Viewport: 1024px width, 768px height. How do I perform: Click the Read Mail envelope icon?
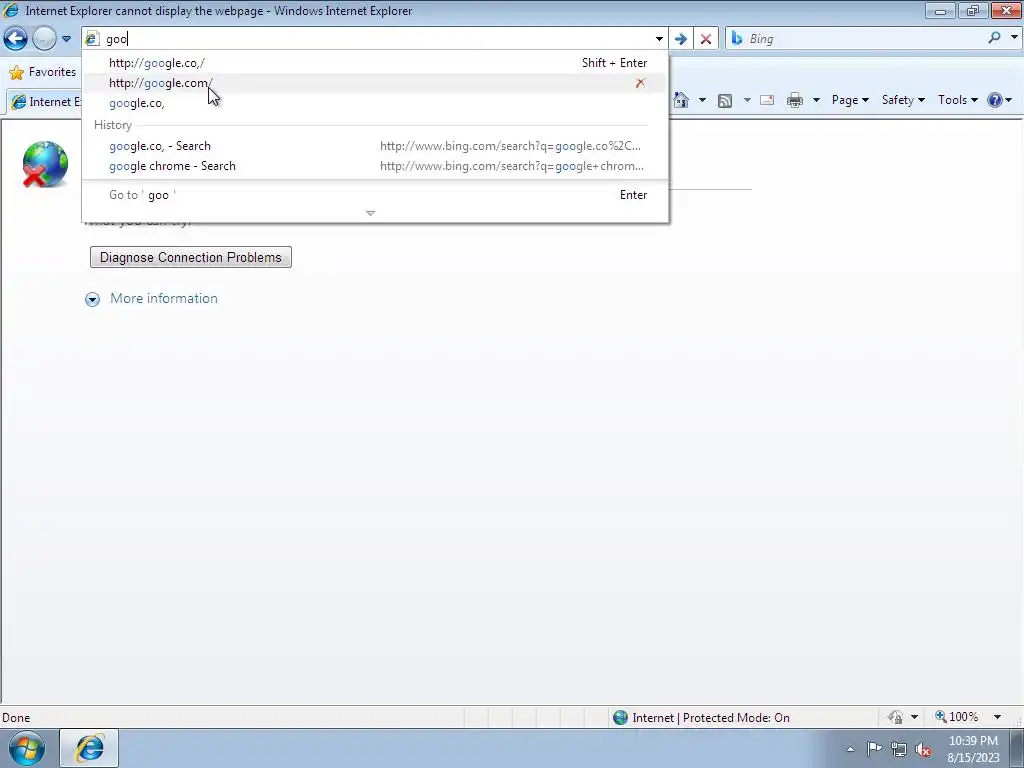point(767,100)
